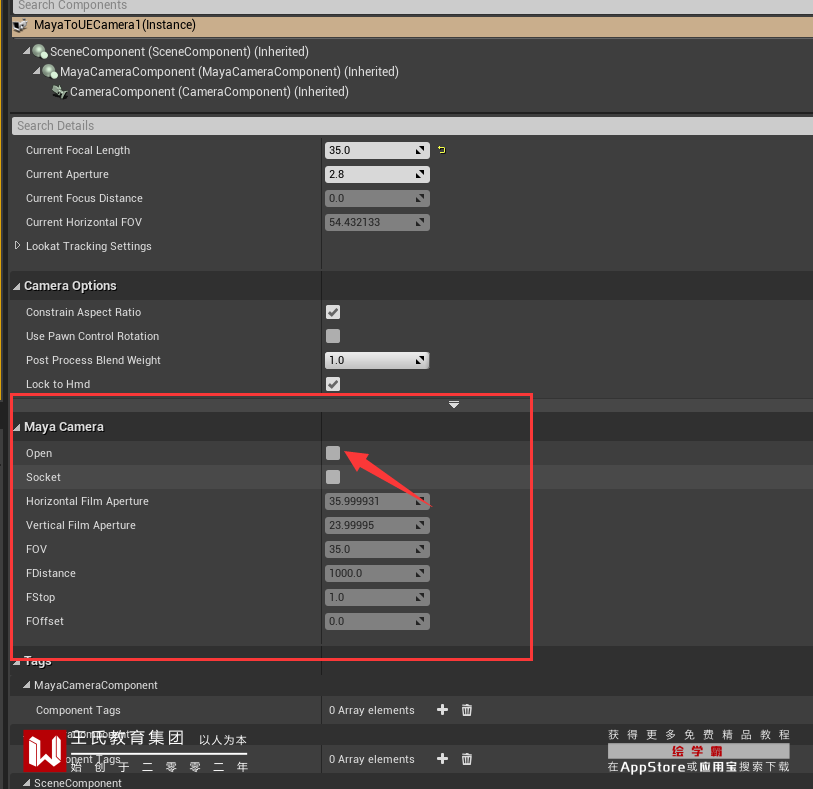Viewport: 813px width, 789px height.
Task: Select SceneComponent (Inherited) in tree
Action: [179, 52]
